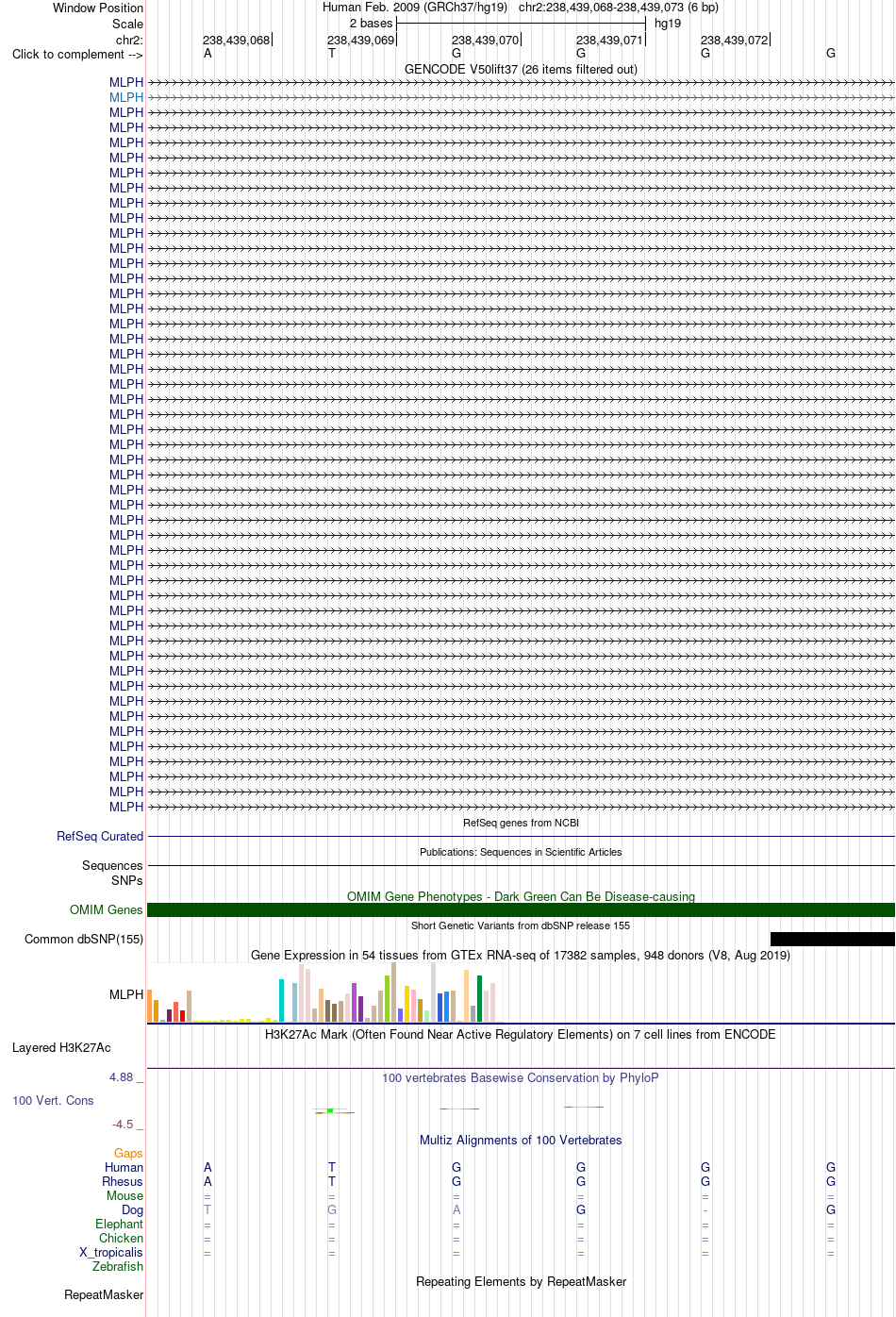
Task: Click the chr2: ruler label
Action: point(129,40)
